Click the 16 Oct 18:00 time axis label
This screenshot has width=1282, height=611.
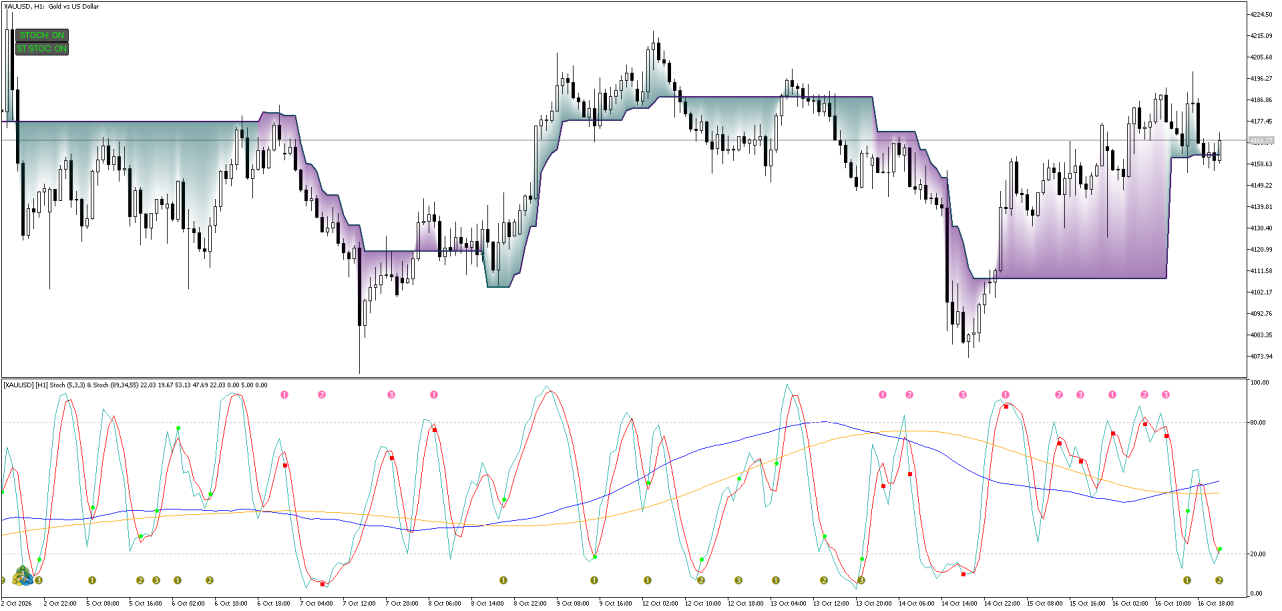pos(1217,604)
